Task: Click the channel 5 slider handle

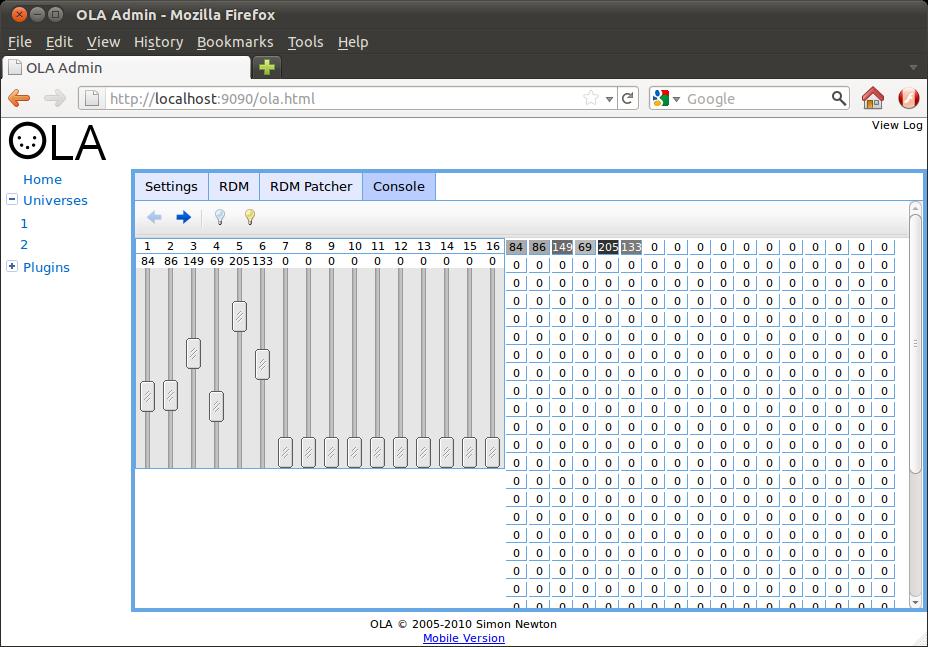Action: pyautogui.click(x=239, y=316)
